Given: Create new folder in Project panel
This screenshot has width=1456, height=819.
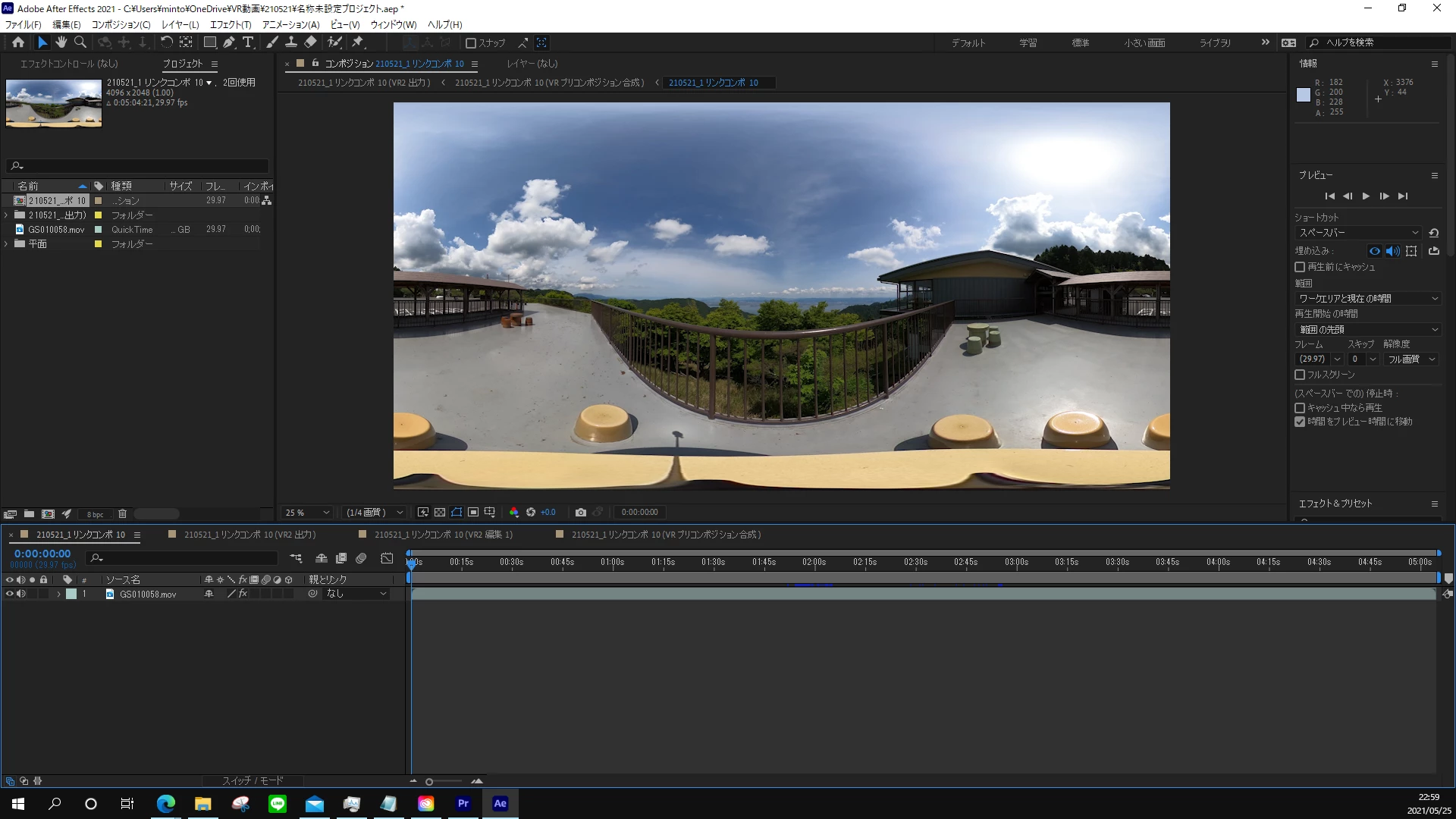Looking at the screenshot, I should (x=29, y=514).
